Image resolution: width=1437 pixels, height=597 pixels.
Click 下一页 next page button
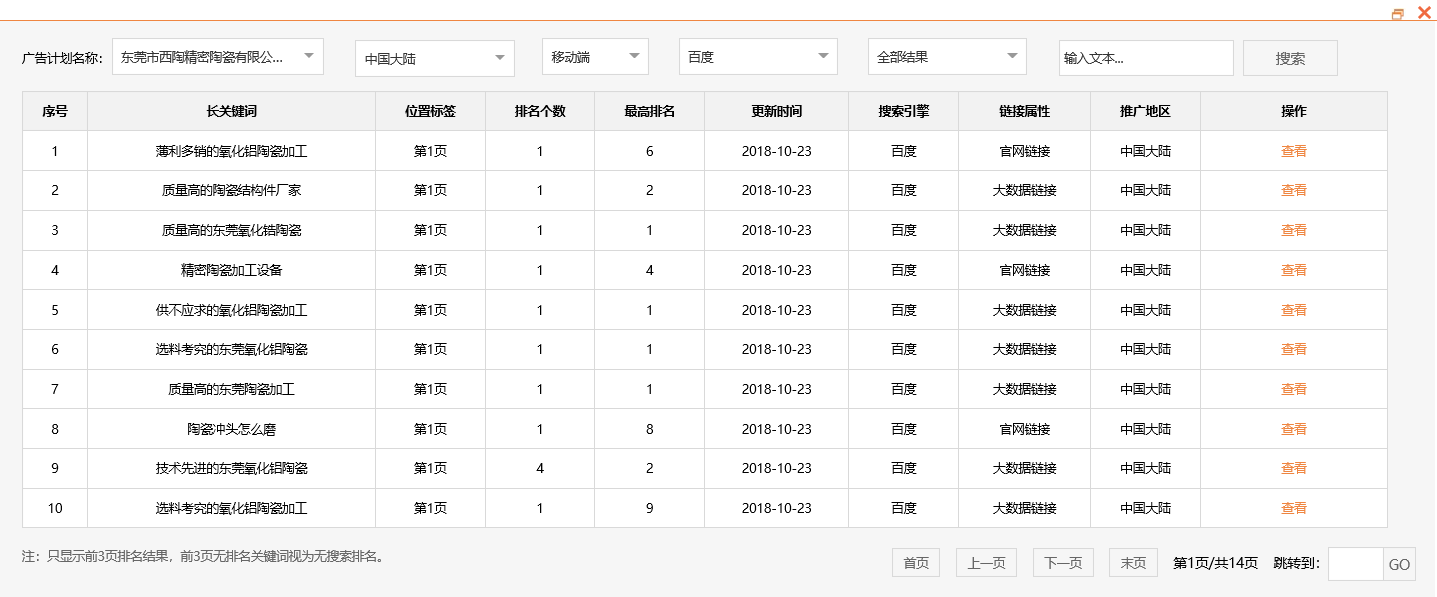[x=1062, y=562]
